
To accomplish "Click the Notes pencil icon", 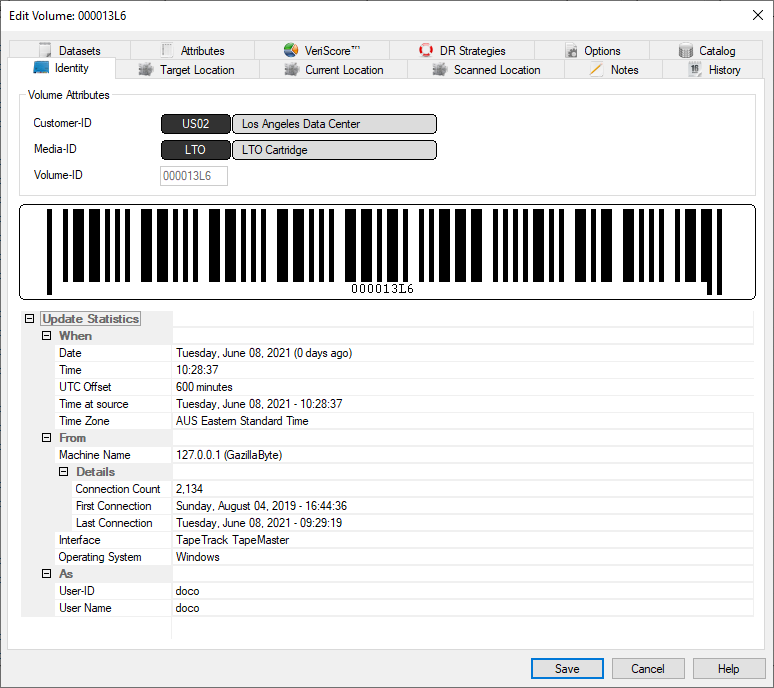I will pyautogui.click(x=596, y=70).
